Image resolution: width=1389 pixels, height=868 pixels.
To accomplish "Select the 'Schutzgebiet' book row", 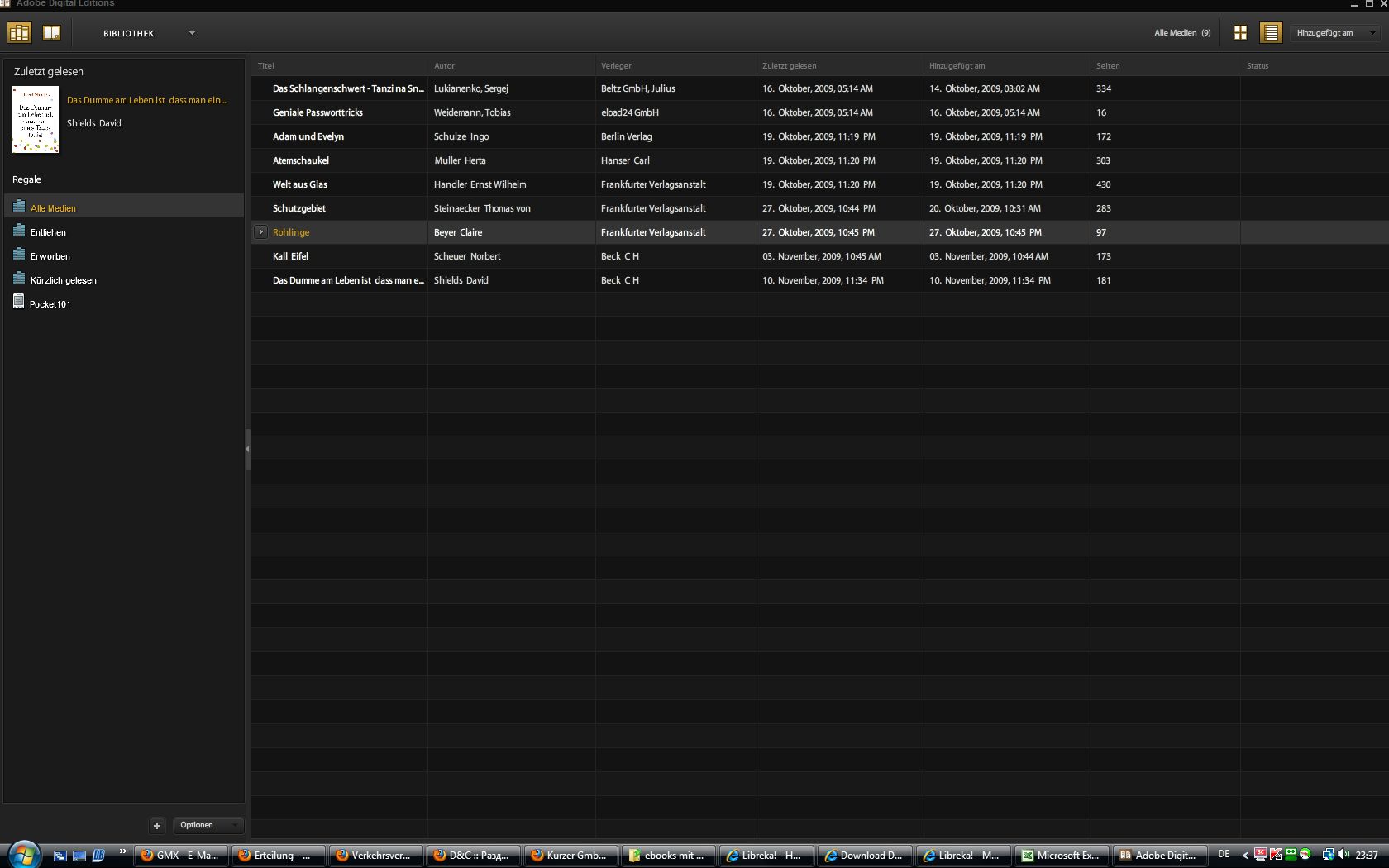I will coord(820,208).
